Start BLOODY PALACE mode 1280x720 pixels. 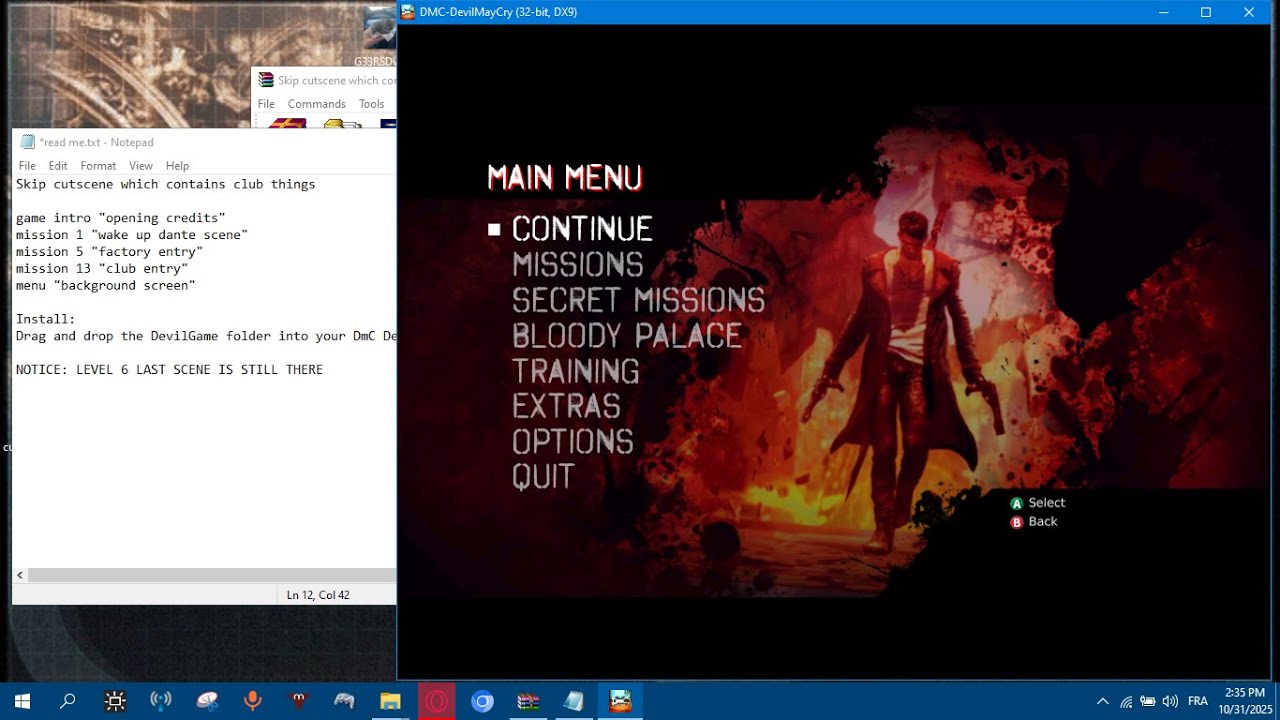pyautogui.click(x=627, y=335)
